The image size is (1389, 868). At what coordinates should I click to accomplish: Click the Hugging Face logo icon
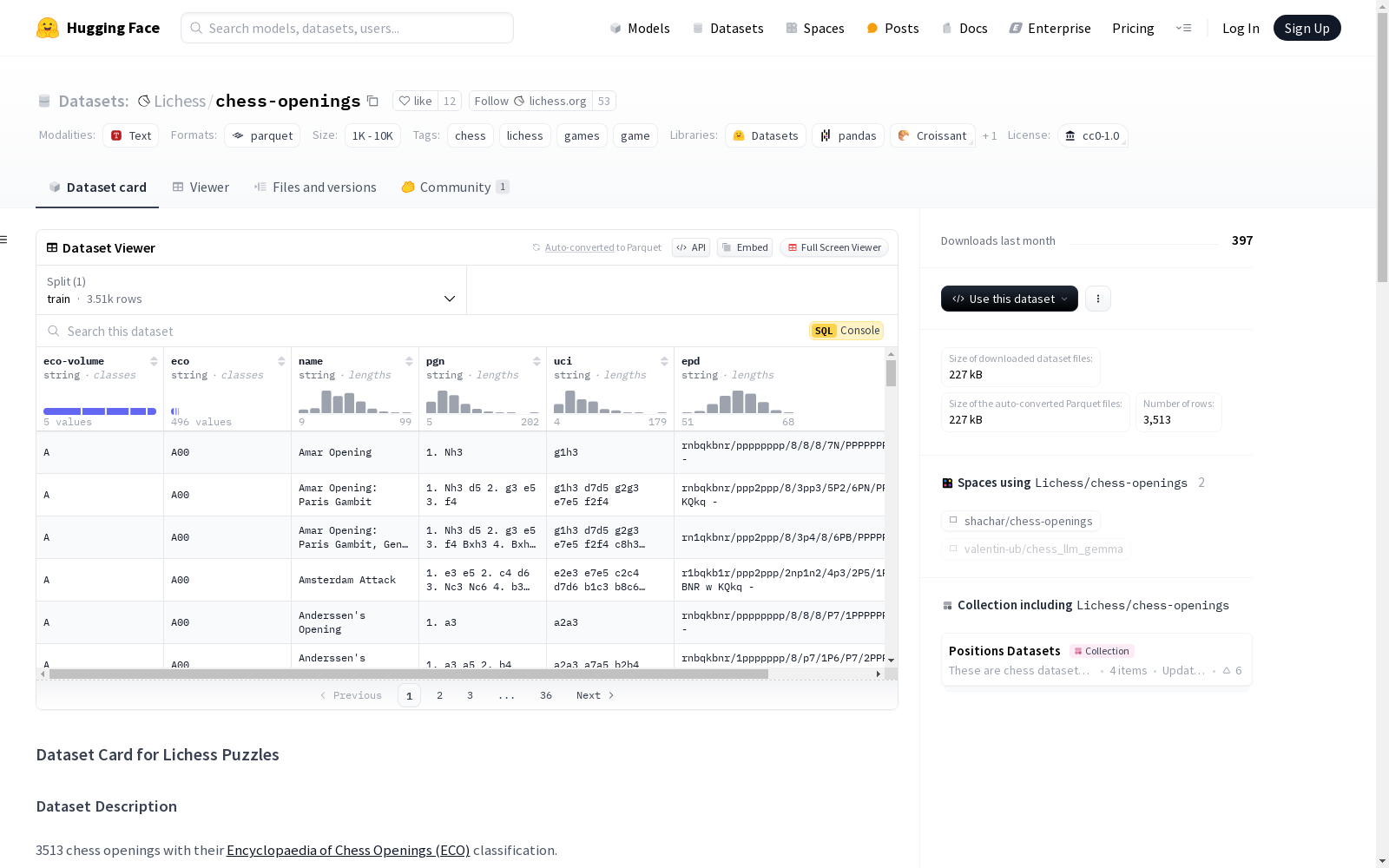click(x=48, y=28)
